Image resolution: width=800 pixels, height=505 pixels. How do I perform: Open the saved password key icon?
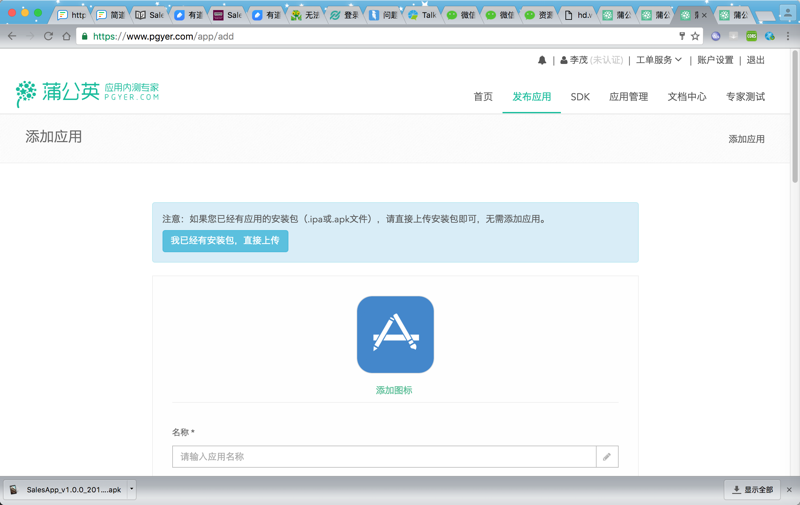682,36
